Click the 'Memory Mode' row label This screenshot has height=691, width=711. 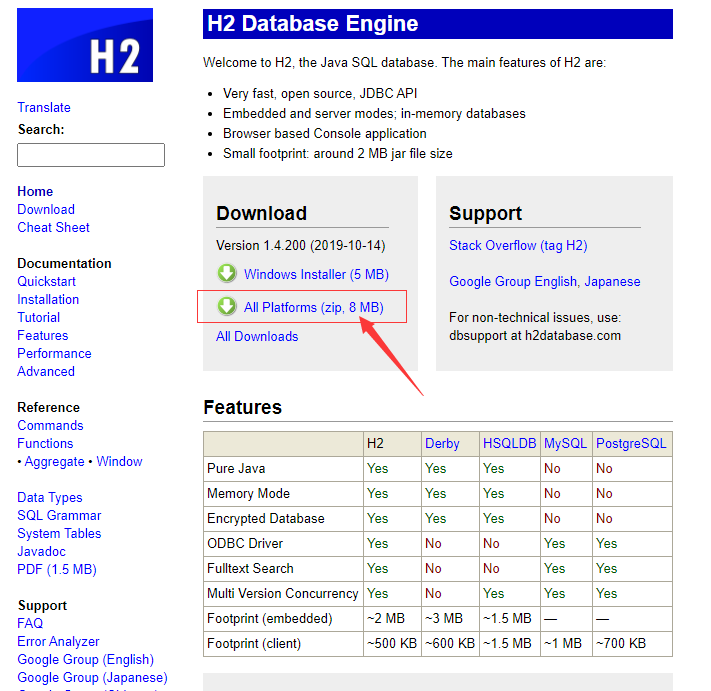[x=248, y=493]
